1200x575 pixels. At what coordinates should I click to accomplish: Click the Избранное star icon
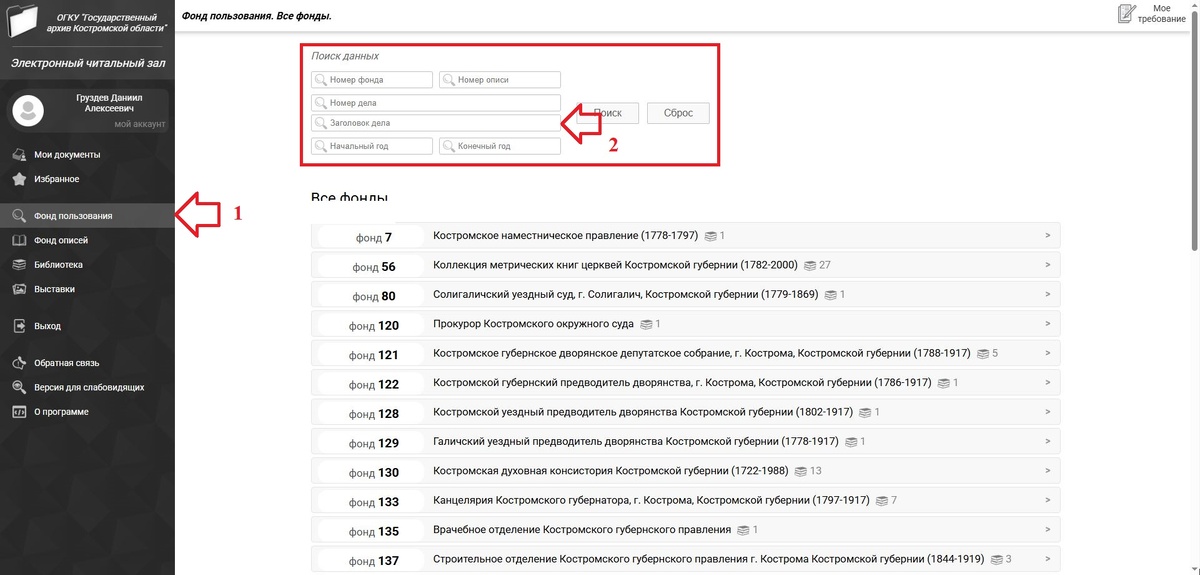pos(18,179)
